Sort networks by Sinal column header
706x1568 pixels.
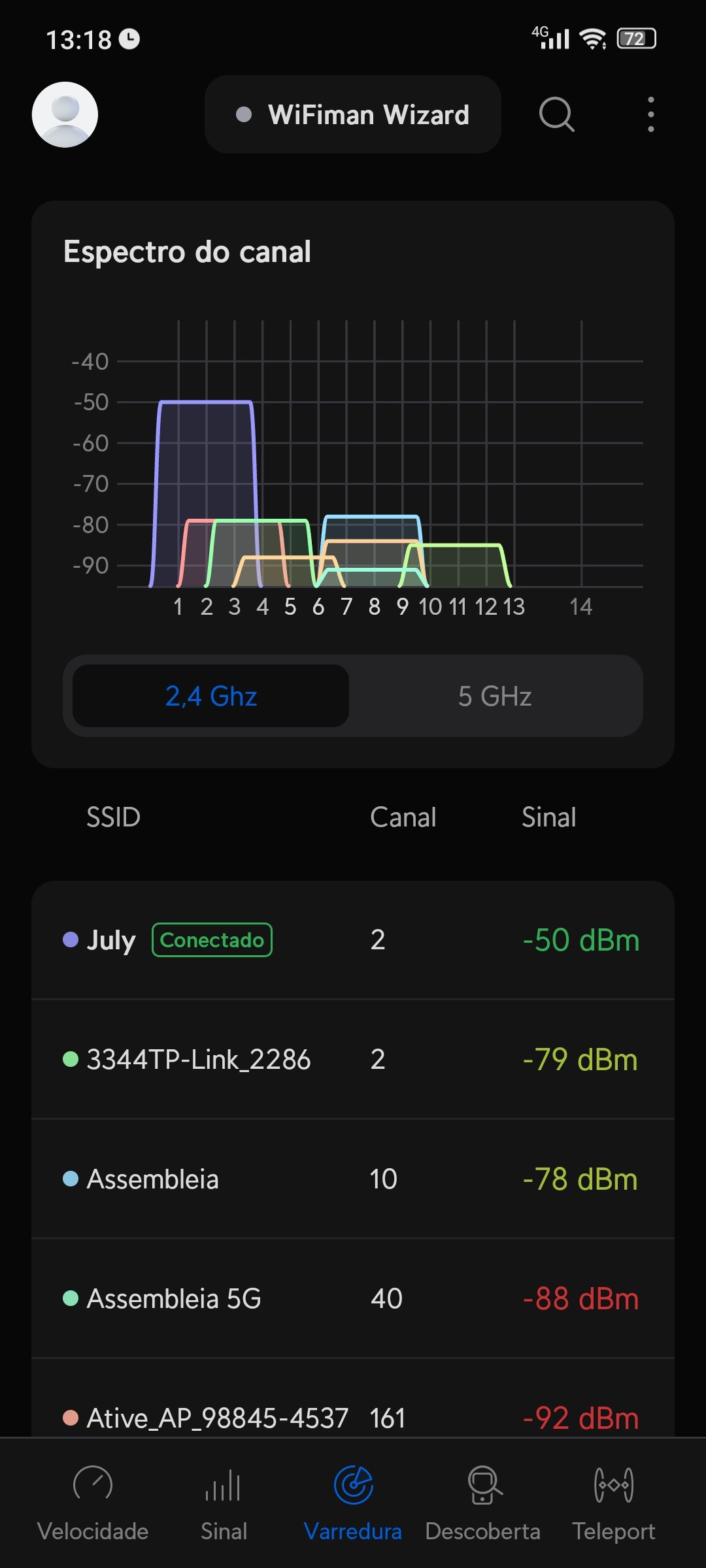pos(548,817)
